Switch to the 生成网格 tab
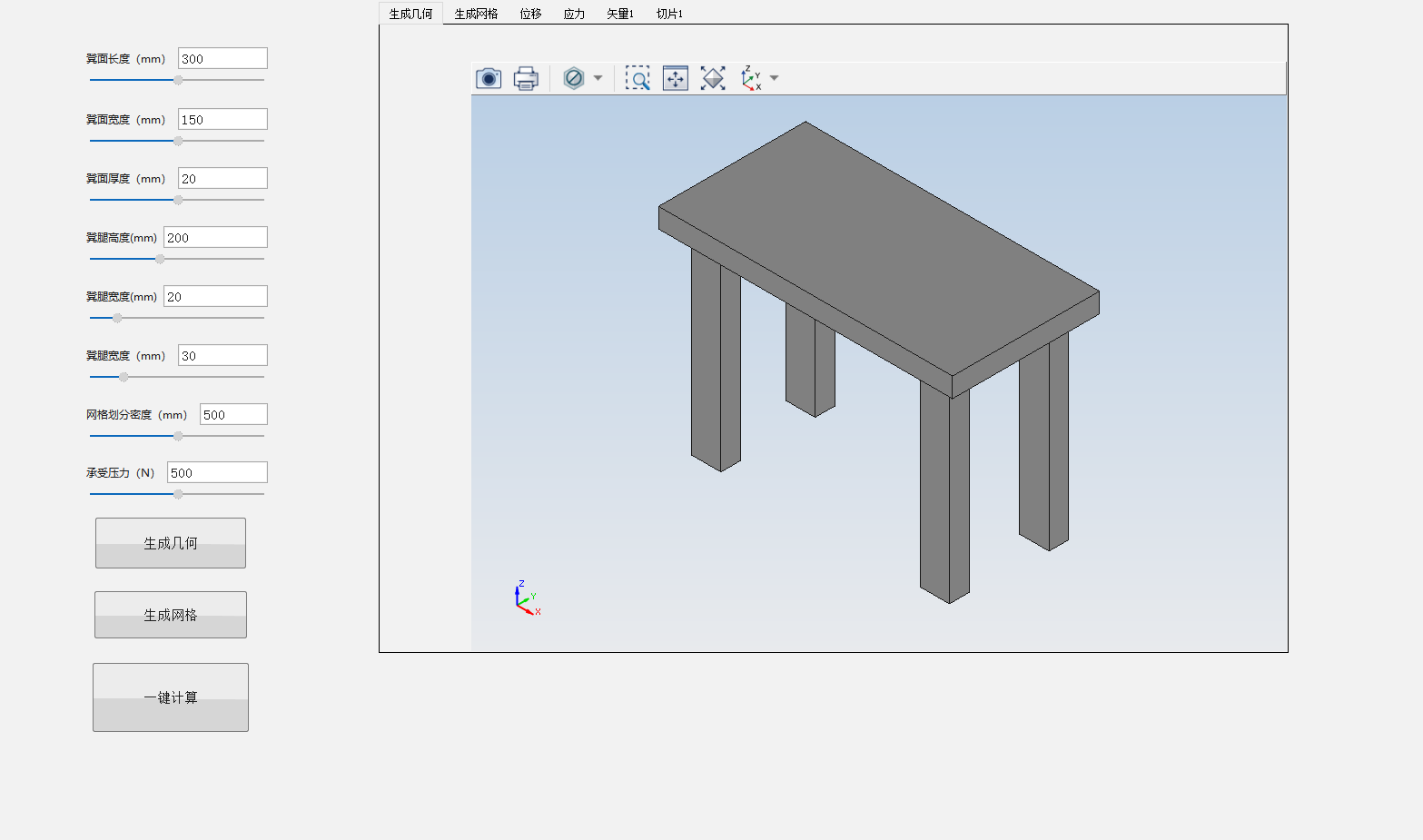Screen dimensions: 1423x840 (476, 14)
